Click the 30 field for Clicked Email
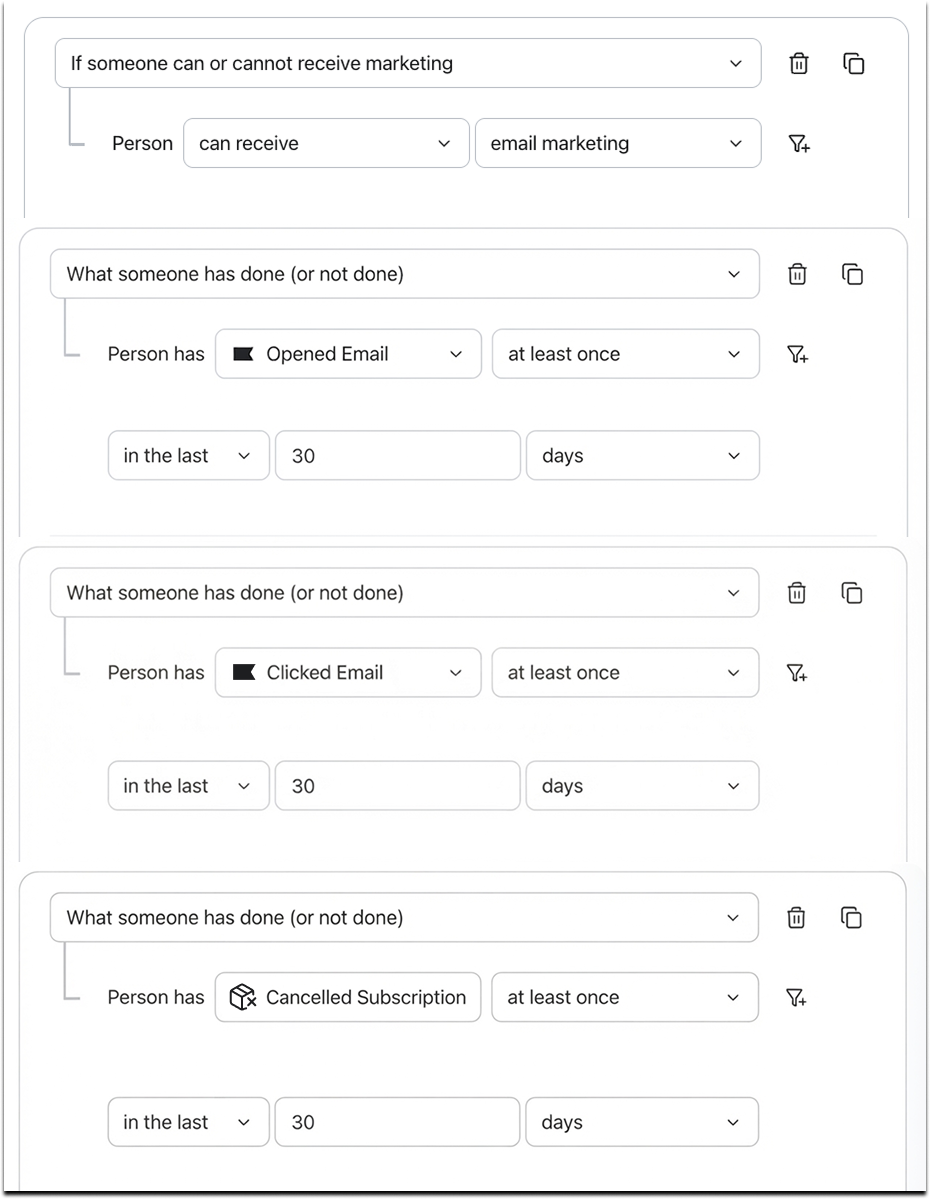The height and width of the screenshot is (1199, 930). pyautogui.click(x=398, y=786)
